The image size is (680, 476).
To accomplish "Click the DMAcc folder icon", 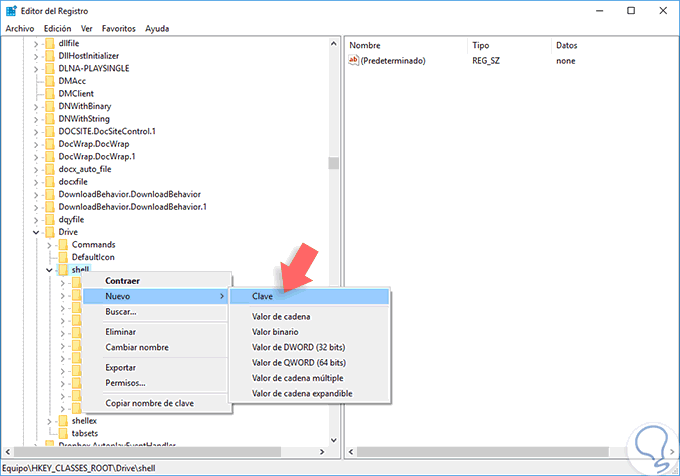I will point(50,81).
